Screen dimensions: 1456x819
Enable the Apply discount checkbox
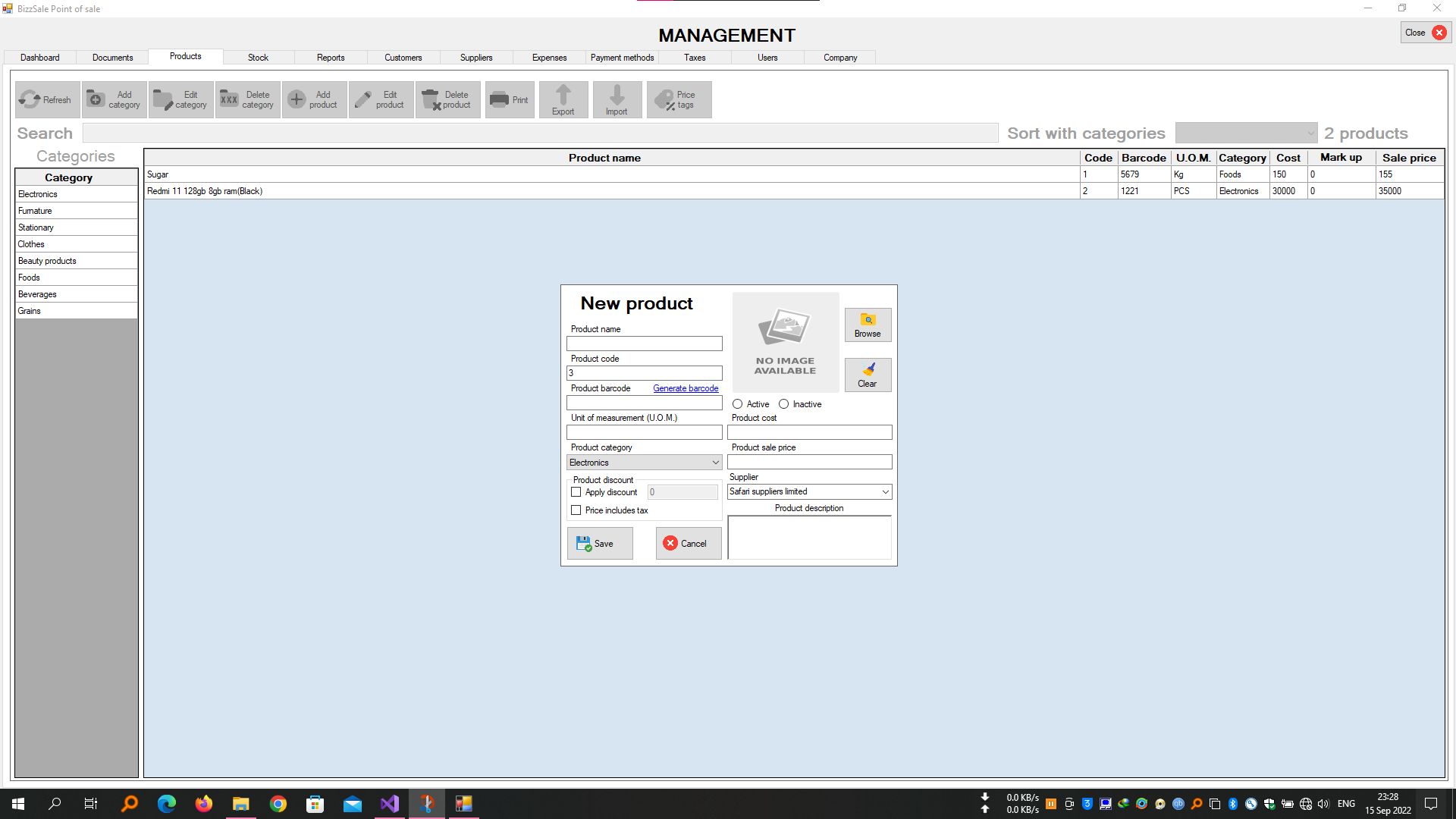[x=576, y=492]
